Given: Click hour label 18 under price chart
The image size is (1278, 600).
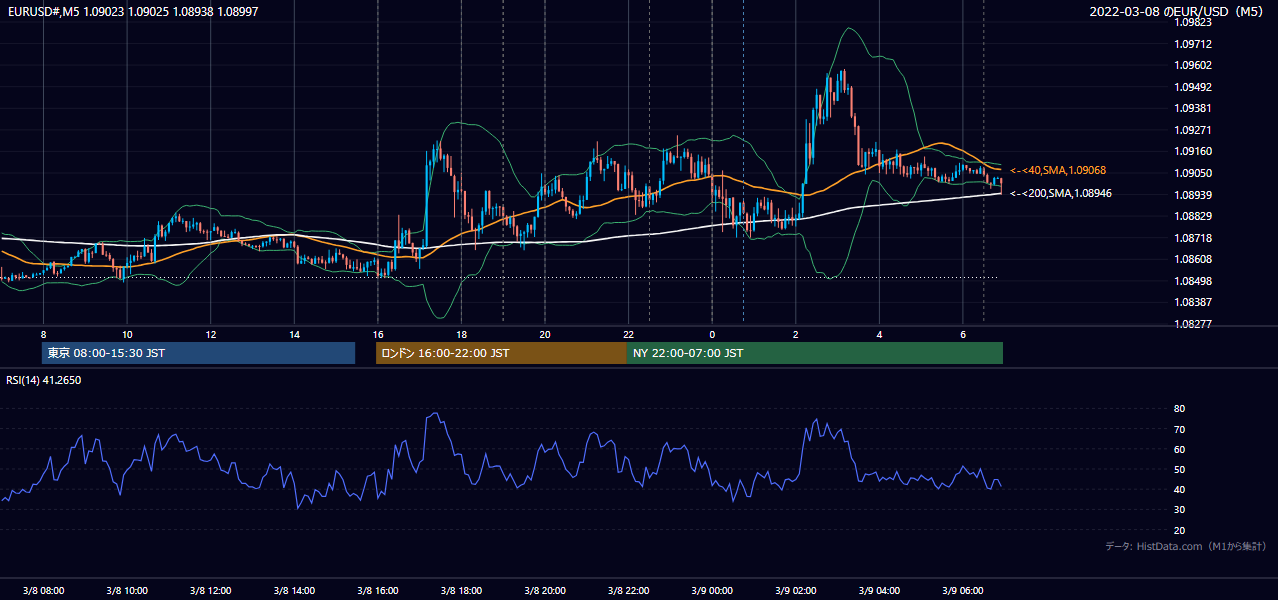Looking at the screenshot, I should pos(461,334).
